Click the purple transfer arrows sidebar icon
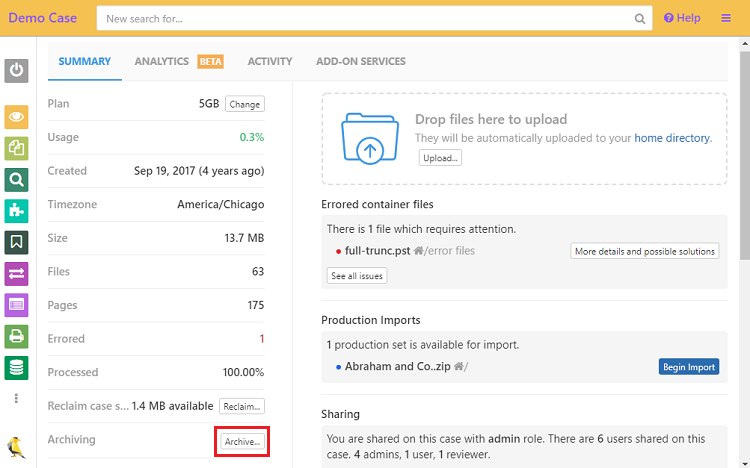The width and height of the screenshot is (750, 468). [17, 273]
